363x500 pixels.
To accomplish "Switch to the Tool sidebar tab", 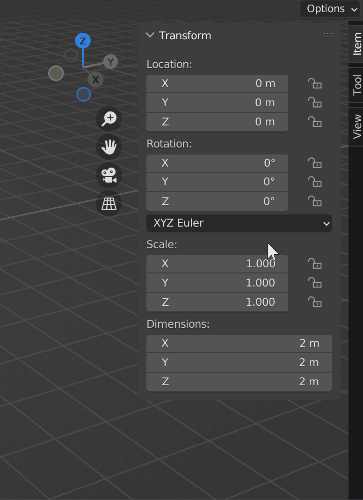I will (x=356, y=85).
